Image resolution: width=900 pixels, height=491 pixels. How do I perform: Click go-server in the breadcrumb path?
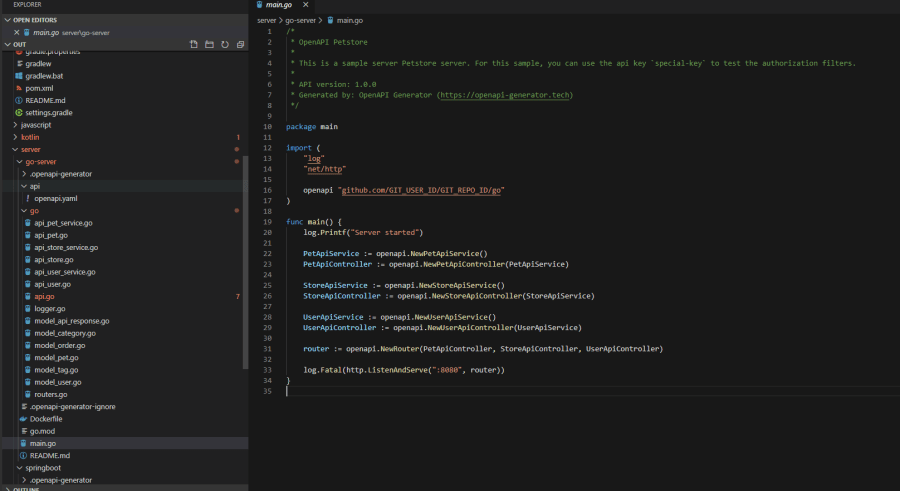(x=300, y=20)
